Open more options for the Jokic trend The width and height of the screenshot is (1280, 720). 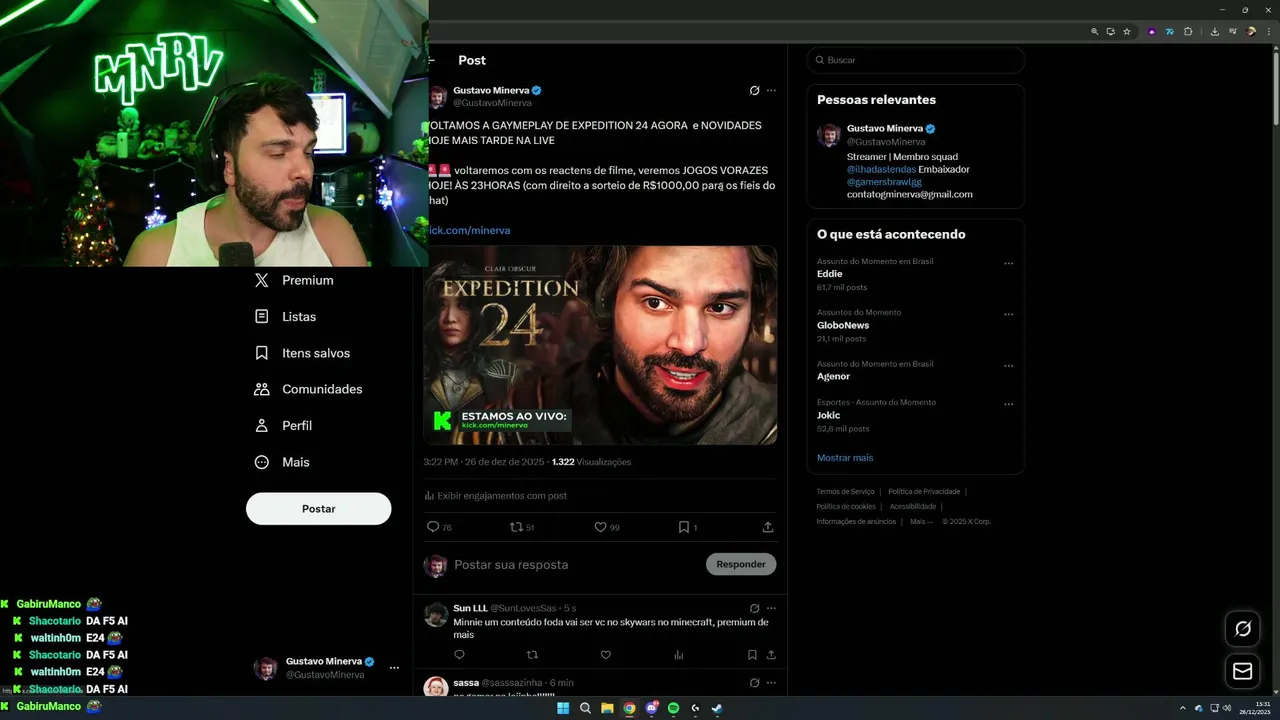coord(1008,405)
